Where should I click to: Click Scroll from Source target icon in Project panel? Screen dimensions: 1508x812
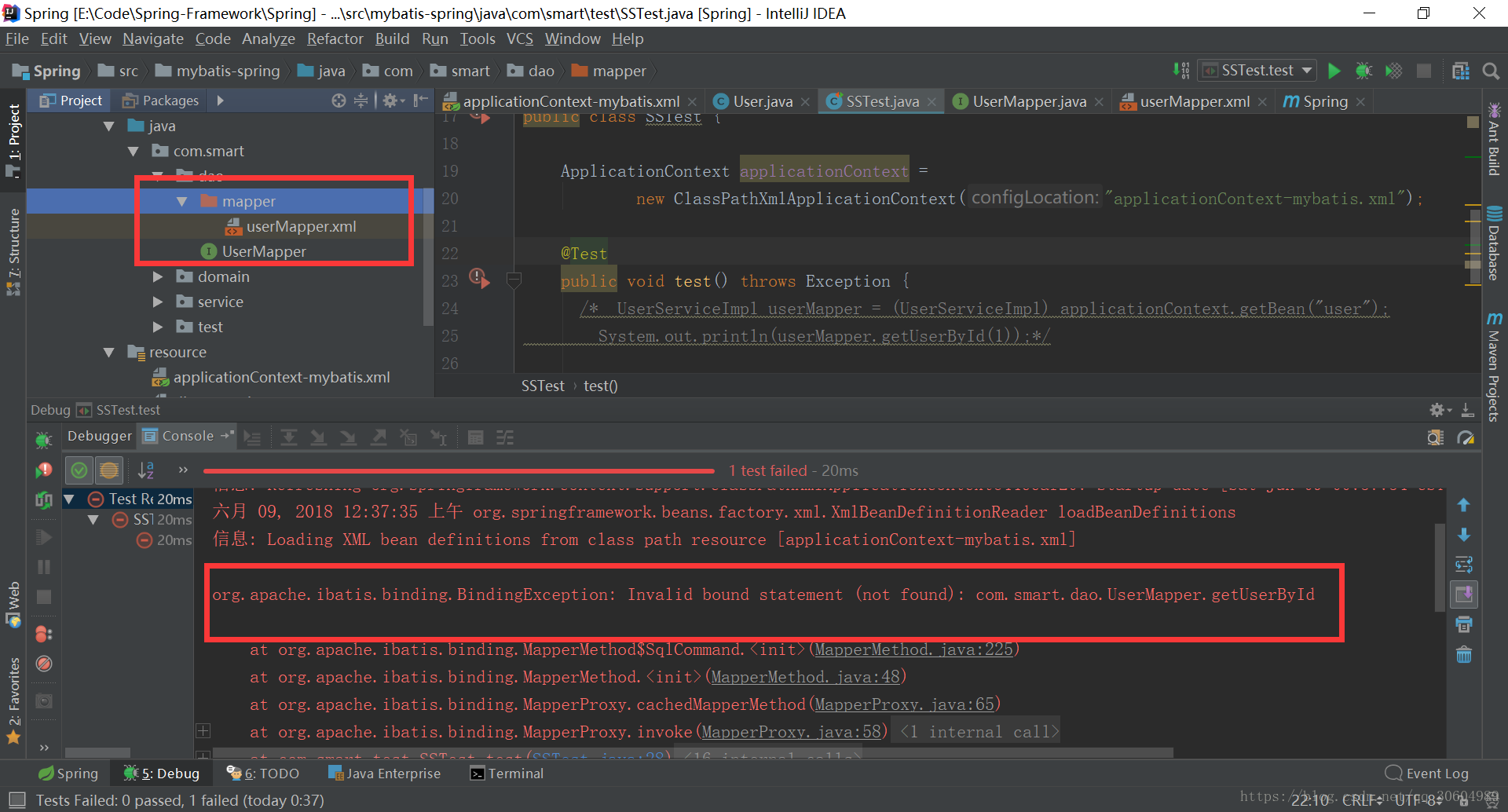click(339, 101)
